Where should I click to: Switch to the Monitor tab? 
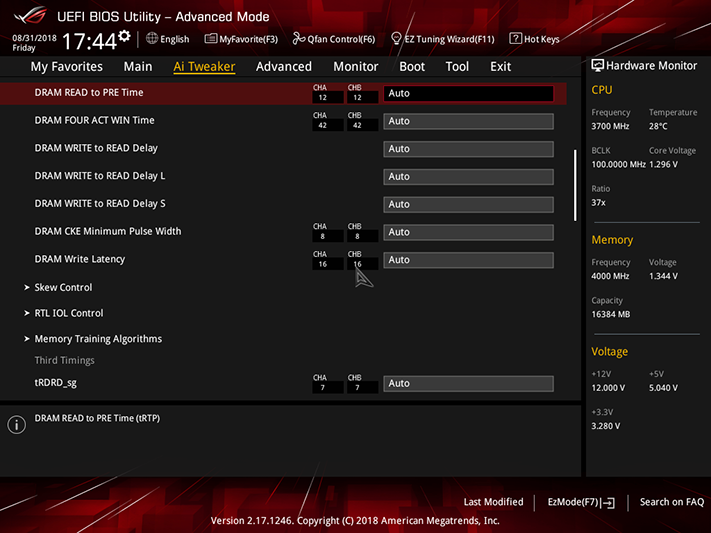(356, 67)
